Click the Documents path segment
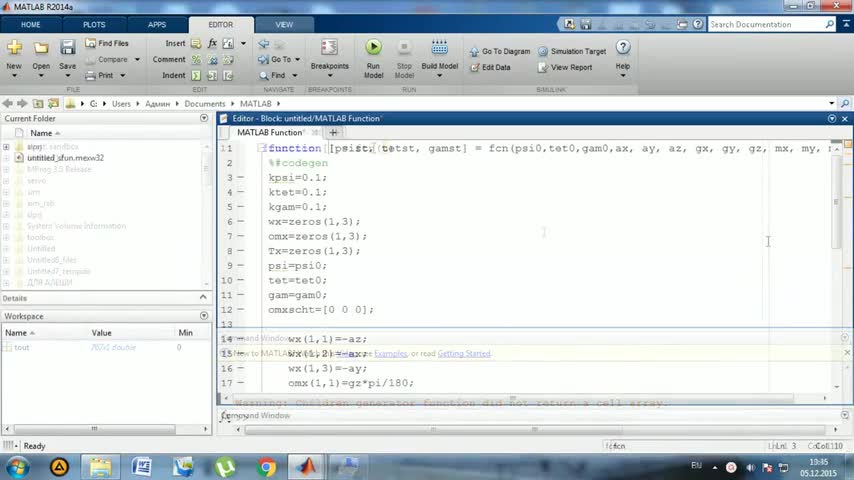Viewport: 854px width, 480px height. pos(205,104)
